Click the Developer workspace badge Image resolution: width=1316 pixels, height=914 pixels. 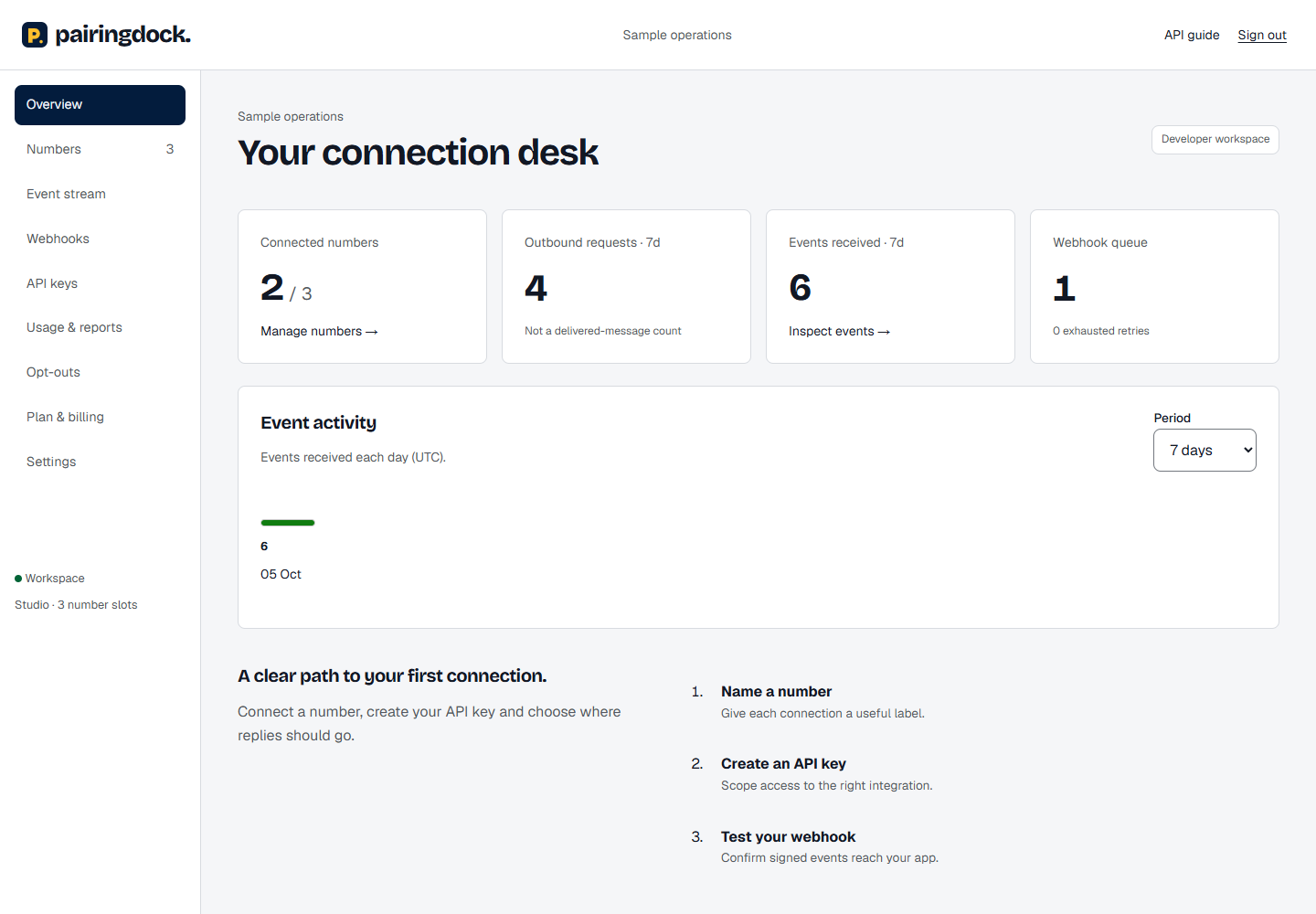coord(1215,140)
